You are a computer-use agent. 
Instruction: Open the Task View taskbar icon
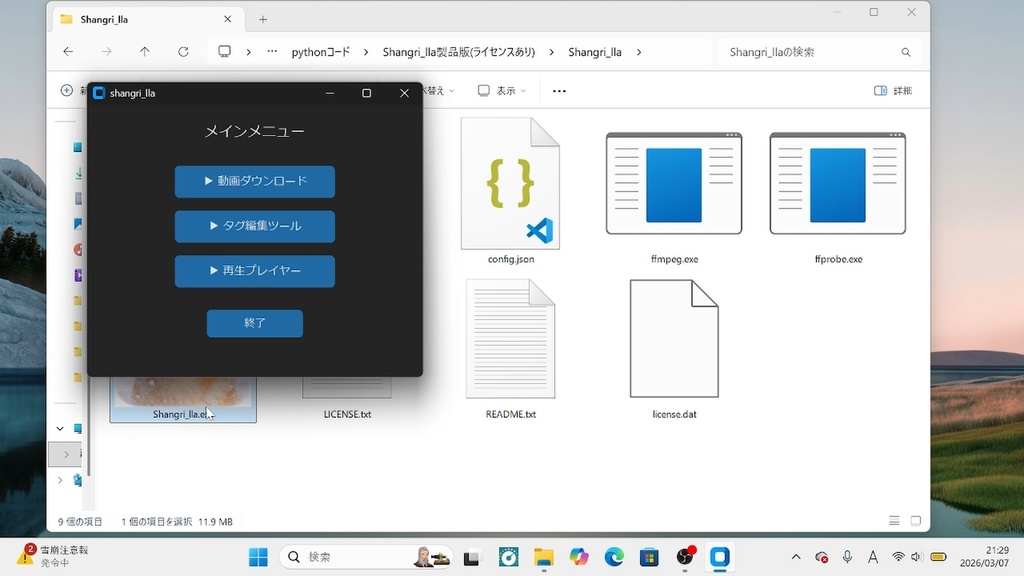472,557
